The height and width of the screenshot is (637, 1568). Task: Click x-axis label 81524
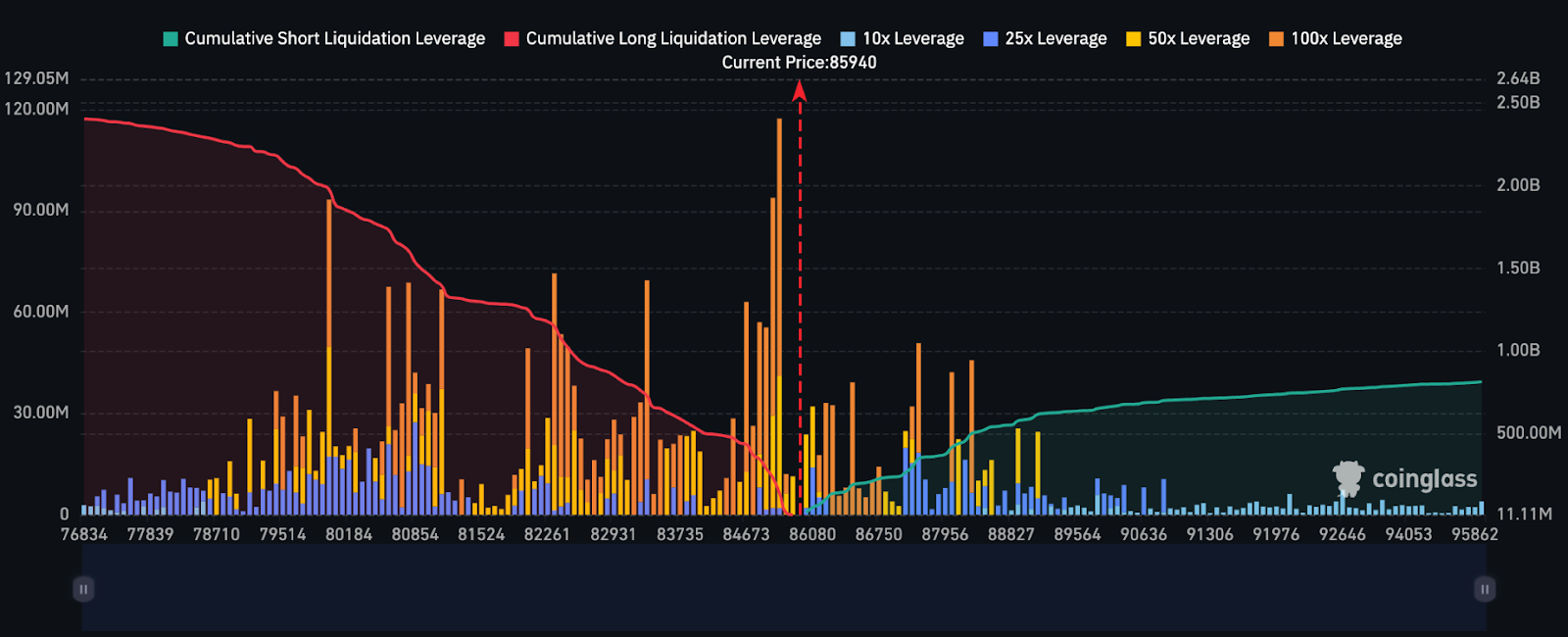(481, 534)
